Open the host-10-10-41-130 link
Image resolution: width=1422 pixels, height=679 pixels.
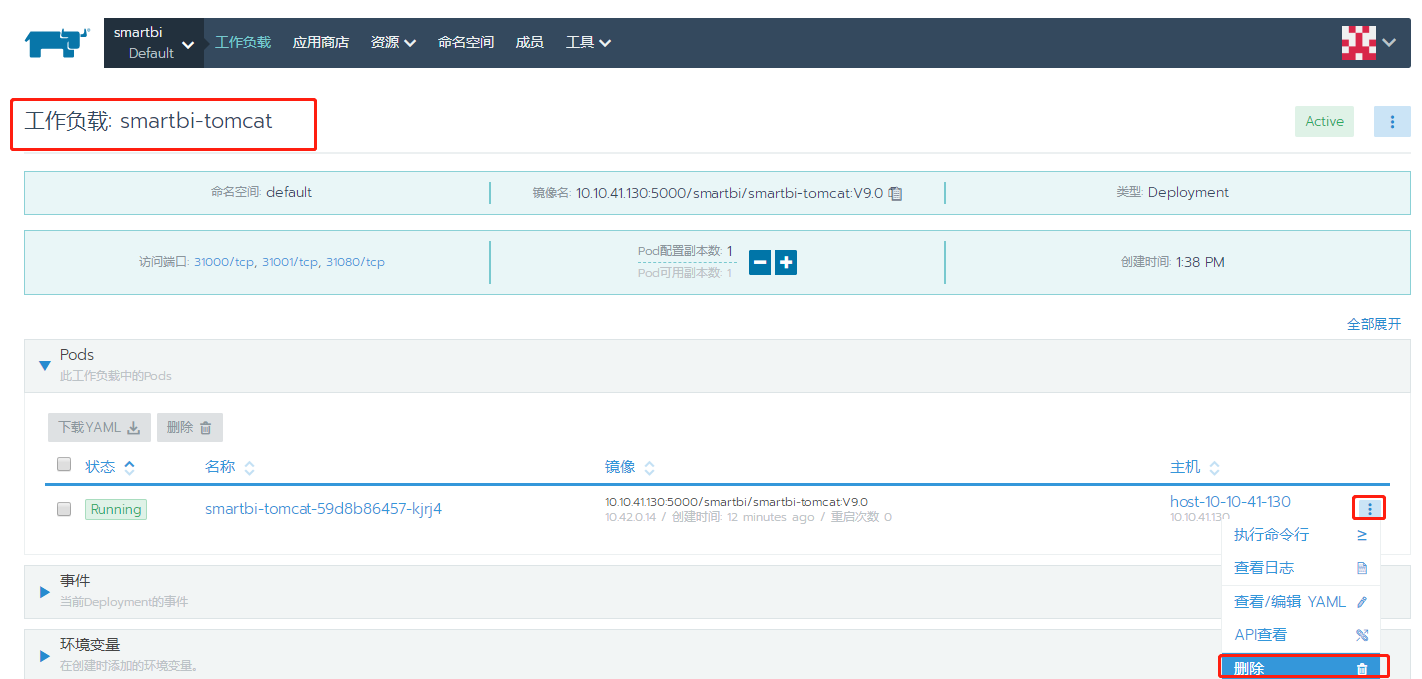pyautogui.click(x=1230, y=501)
